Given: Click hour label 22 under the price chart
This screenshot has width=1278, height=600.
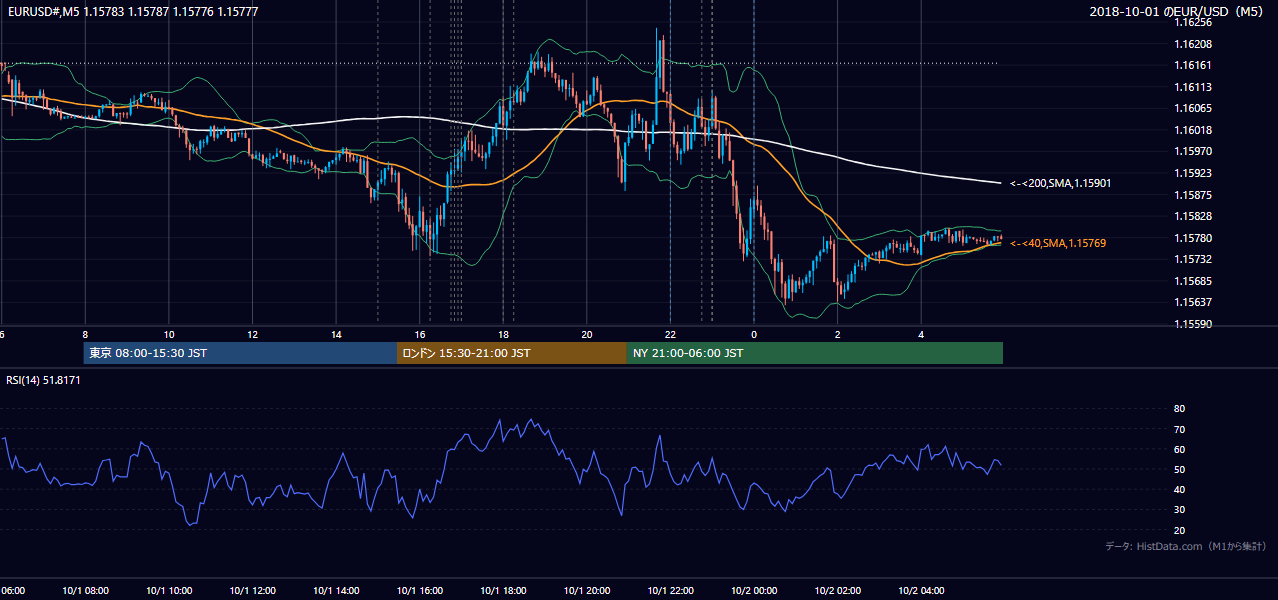Looking at the screenshot, I should point(670,334).
